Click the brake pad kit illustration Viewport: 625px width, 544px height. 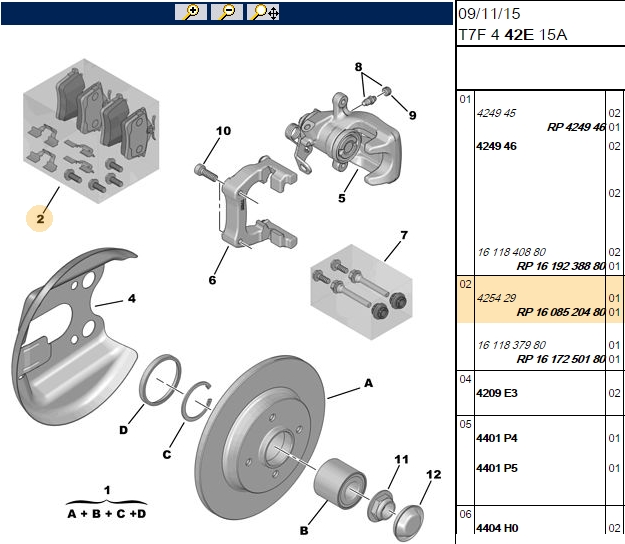(91, 131)
